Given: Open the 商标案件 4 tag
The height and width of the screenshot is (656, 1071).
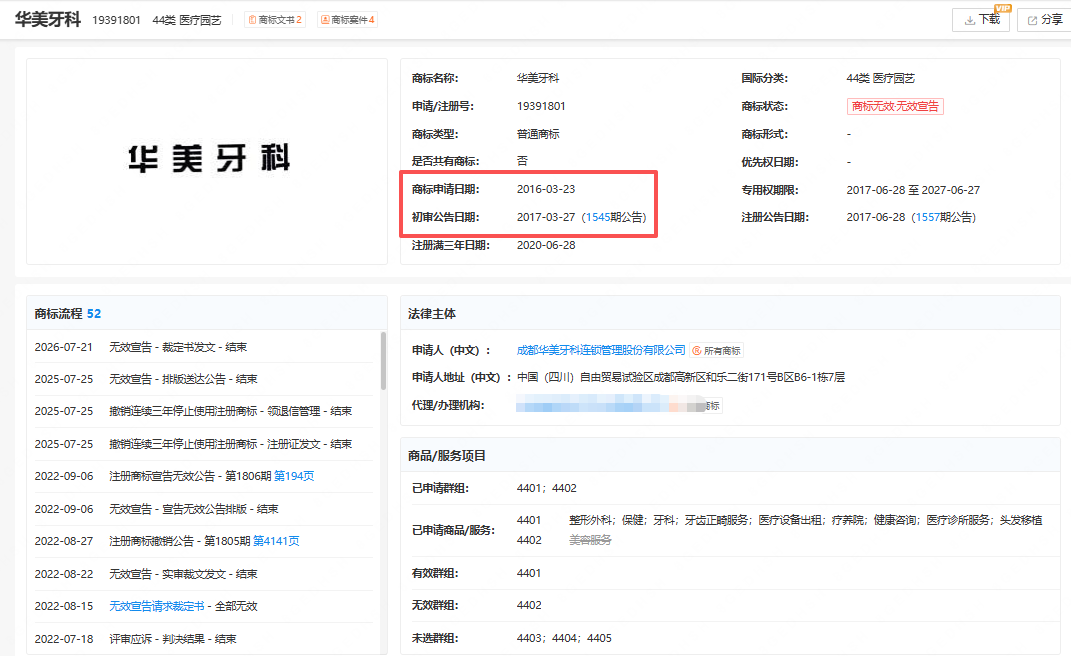Looking at the screenshot, I should pyautogui.click(x=348, y=20).
